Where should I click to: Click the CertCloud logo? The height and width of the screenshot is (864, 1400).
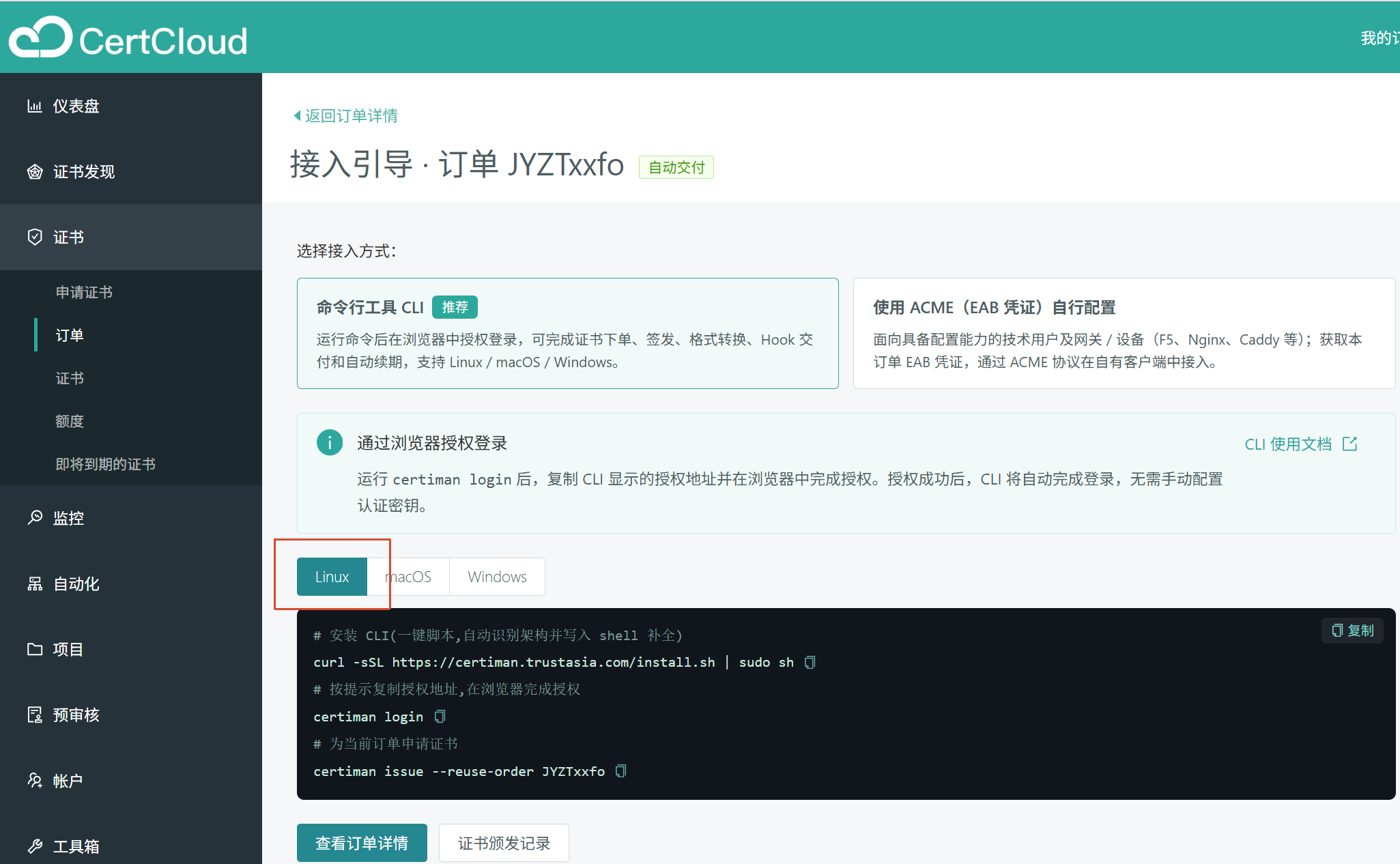[x=128, y=38]
